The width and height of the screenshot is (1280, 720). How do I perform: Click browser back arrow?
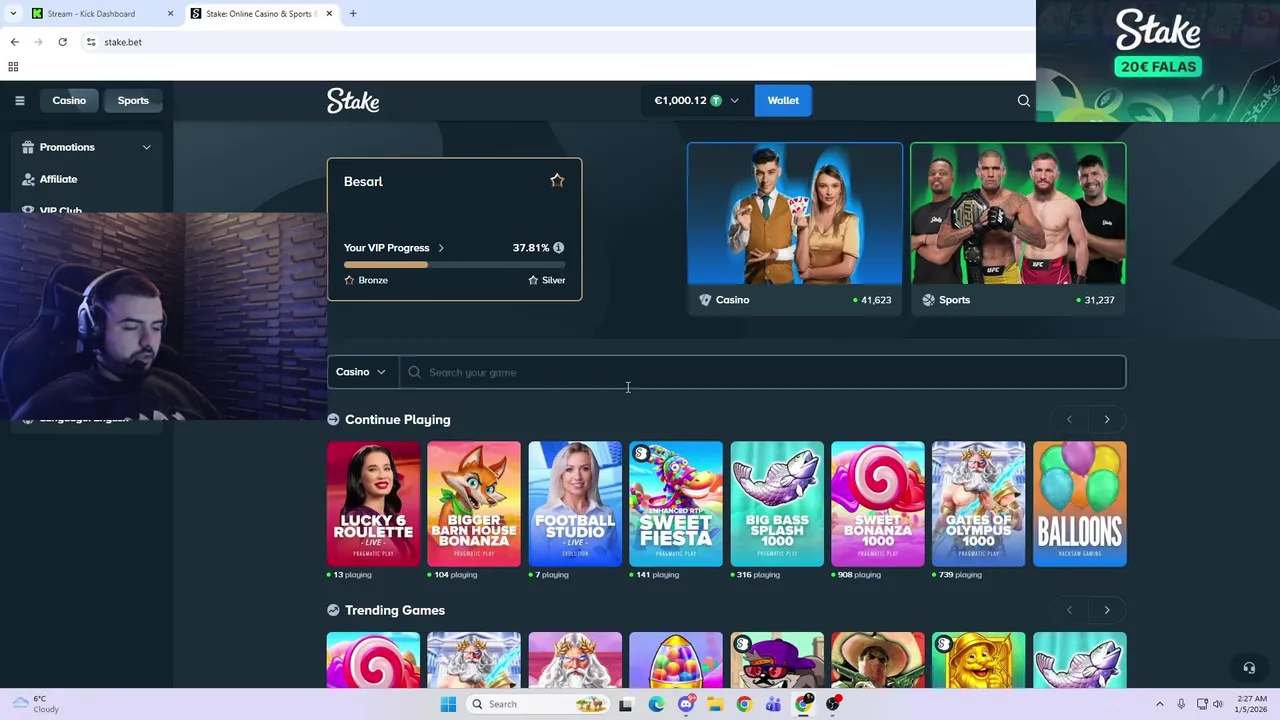tap(14, 42)
